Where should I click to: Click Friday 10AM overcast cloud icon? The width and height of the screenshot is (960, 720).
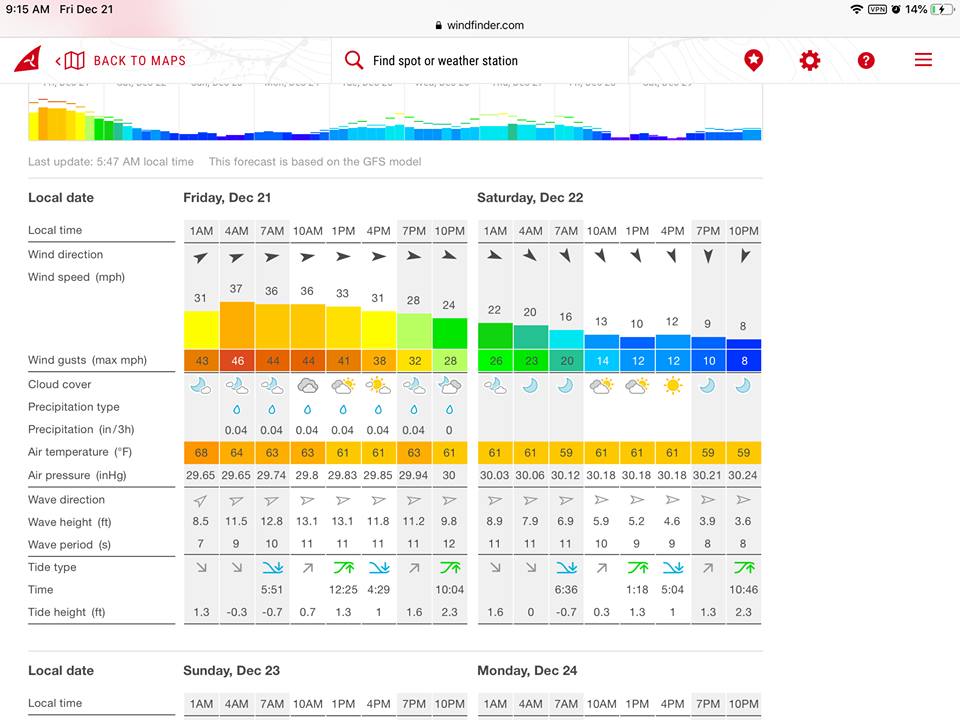point(307,385)
